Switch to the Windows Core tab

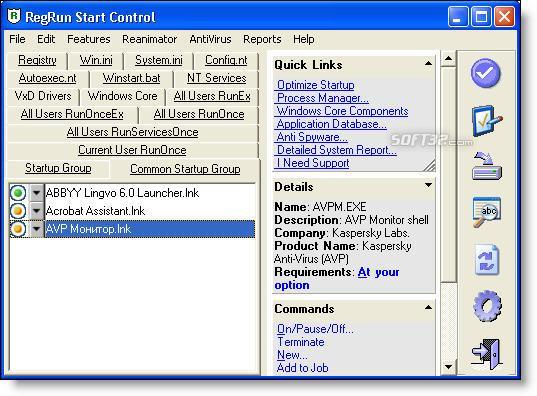[x=123, y=96]
